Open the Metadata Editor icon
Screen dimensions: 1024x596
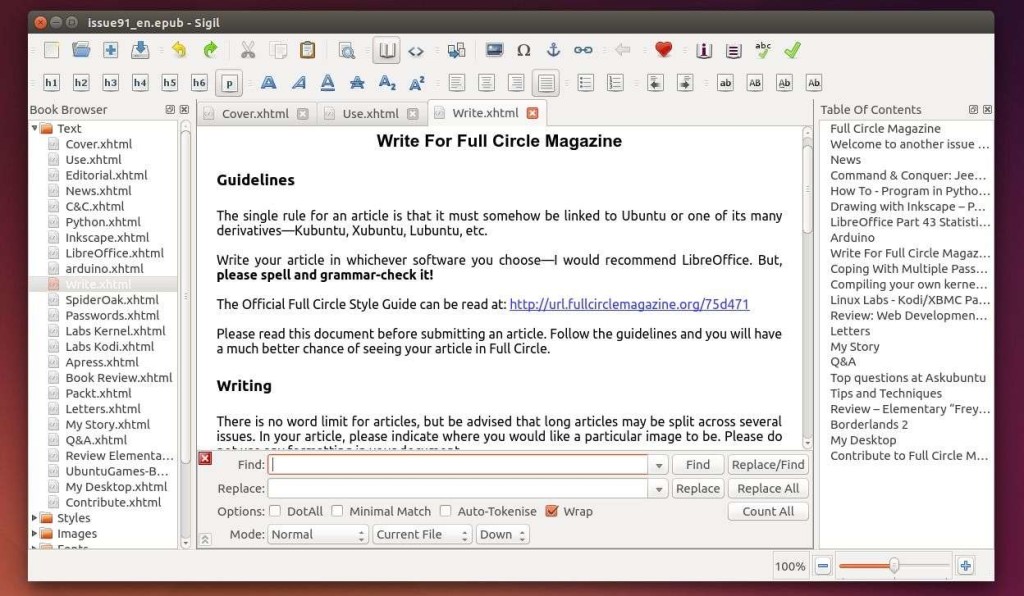[703, 50]
